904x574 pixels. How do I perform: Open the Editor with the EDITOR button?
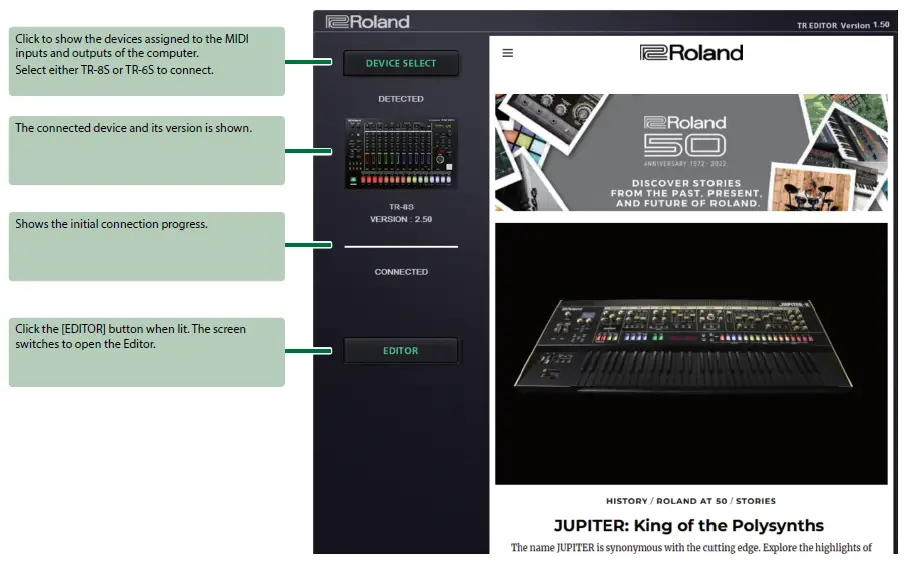pos(401,350)
